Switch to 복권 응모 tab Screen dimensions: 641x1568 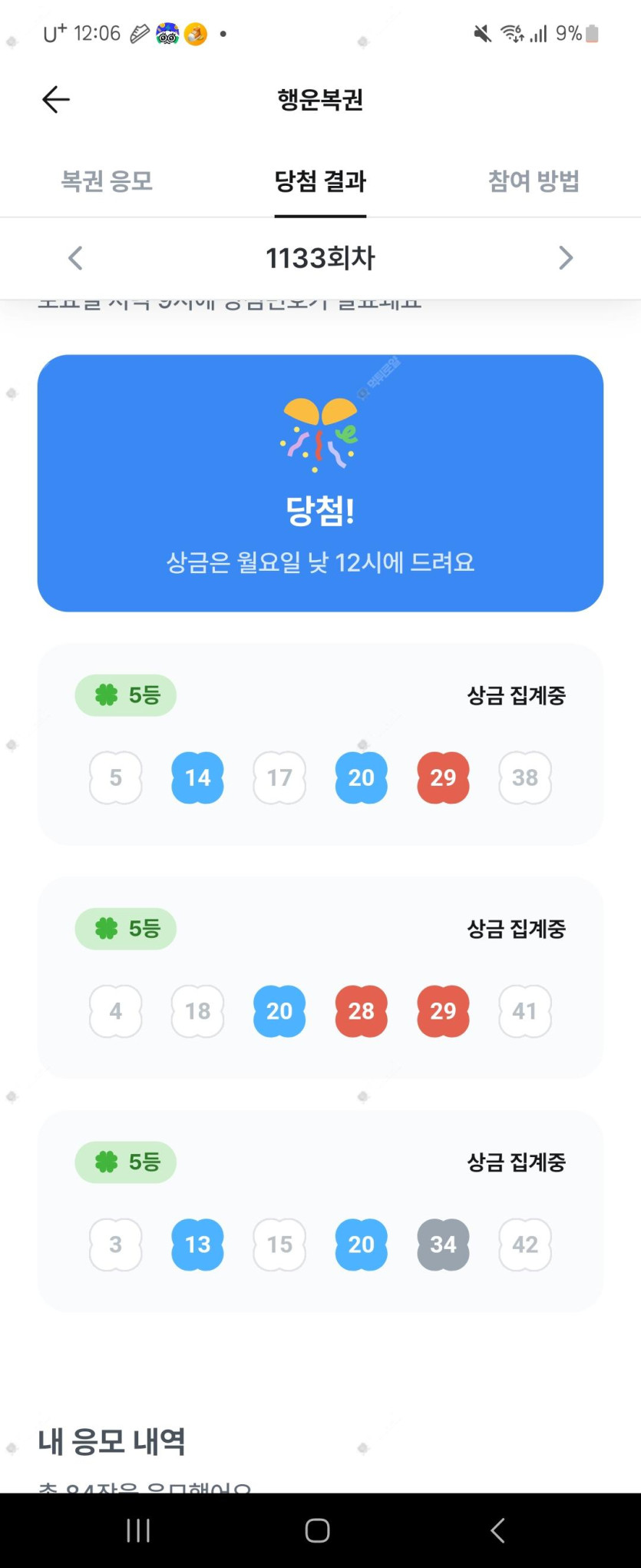(107, 181)
